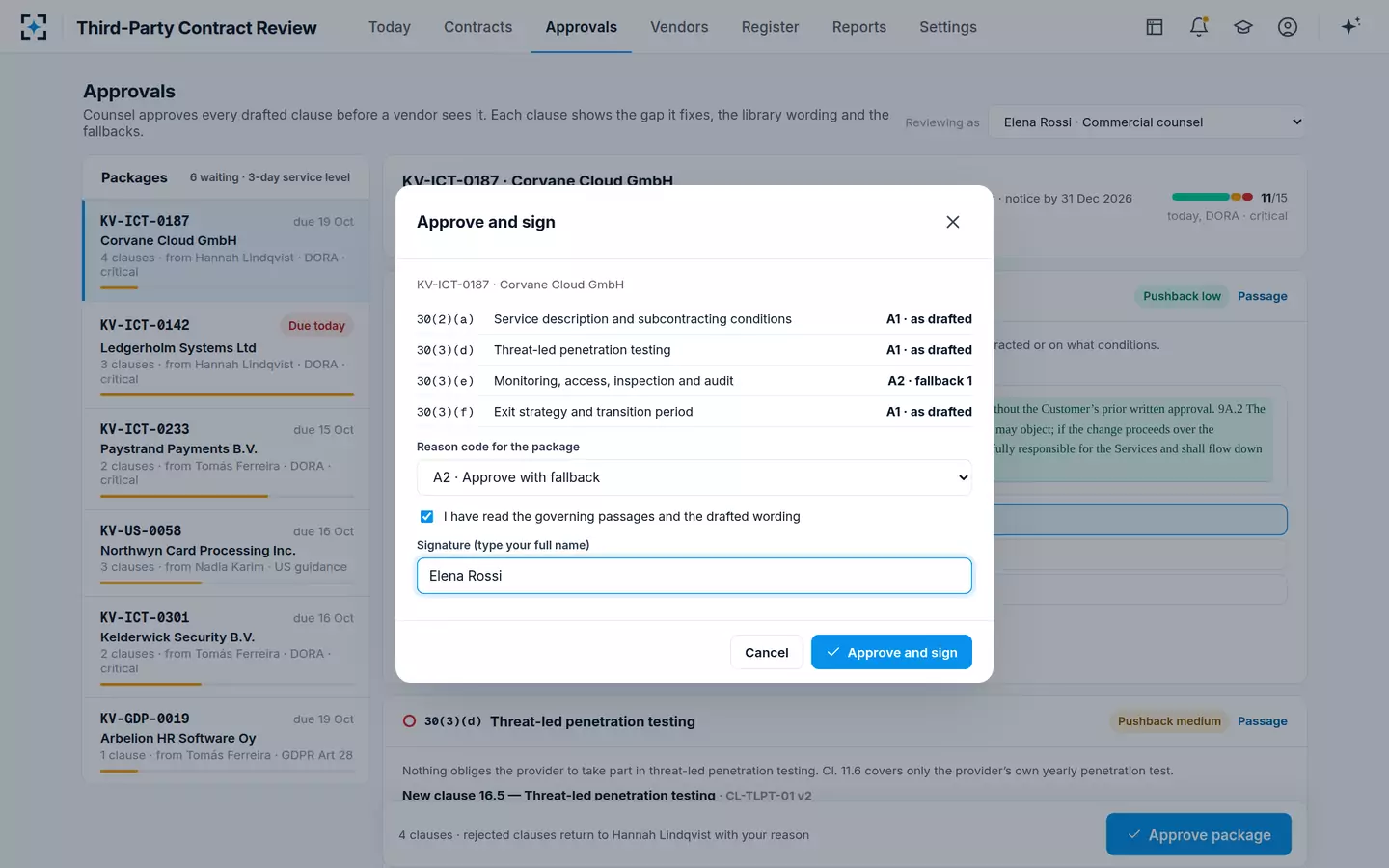The image size is (1389, 868).
Task: Go to the Reports tab
Action: (x=859, y=27)
